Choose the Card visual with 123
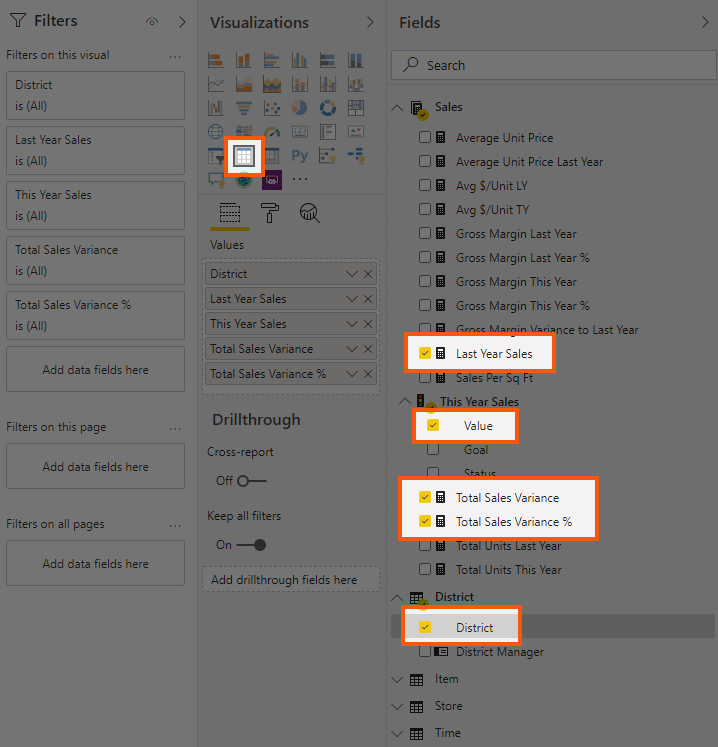 300,131
